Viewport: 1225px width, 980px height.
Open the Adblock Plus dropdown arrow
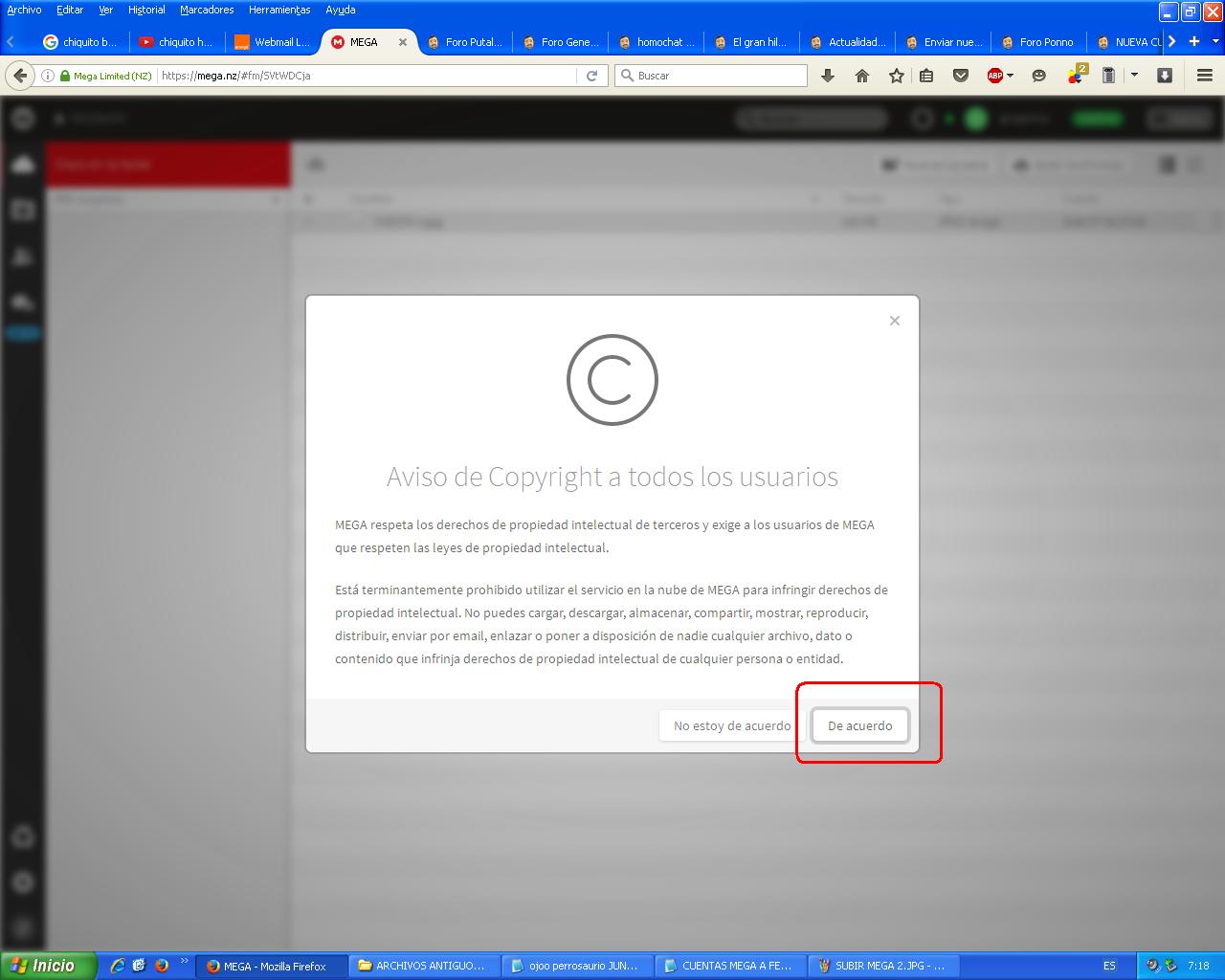point(1010,76)
